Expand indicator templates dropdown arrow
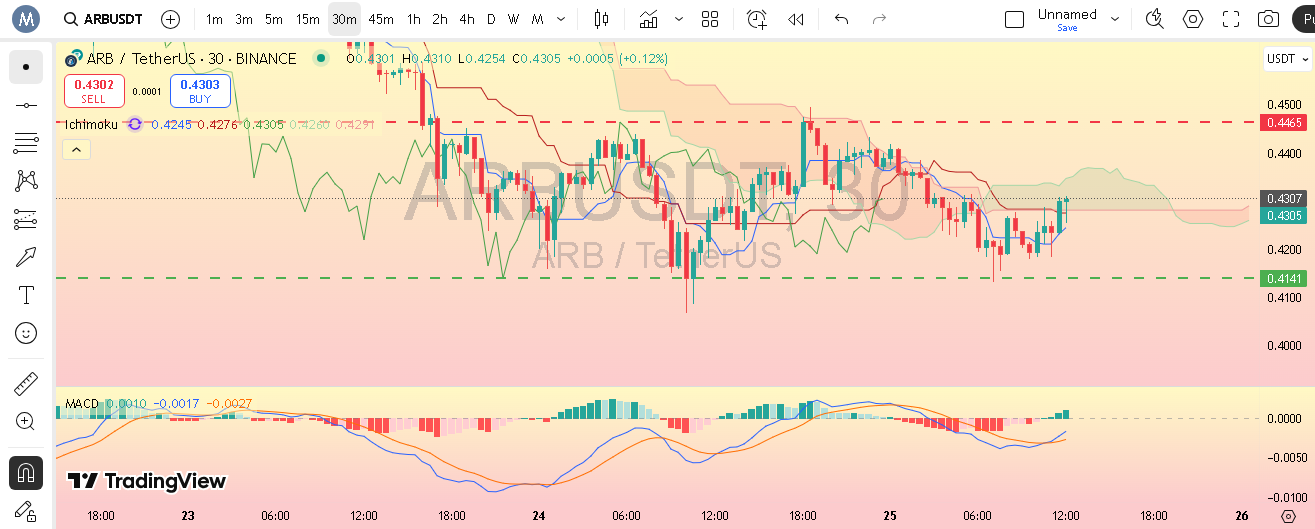The image size is (1315, 529). tap(680, 19)
